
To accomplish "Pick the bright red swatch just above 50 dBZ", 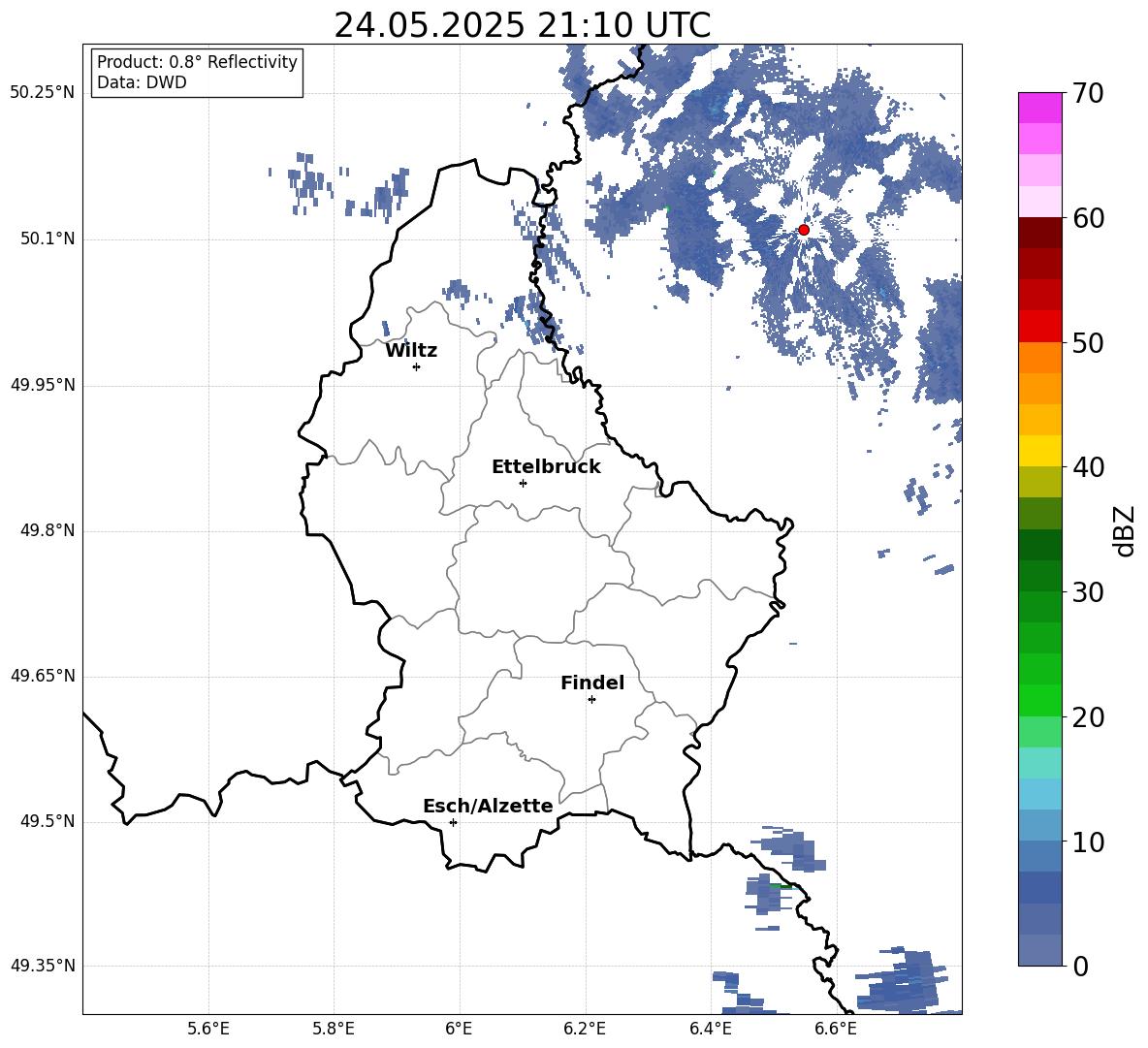I will pyautogui.click(x=1039, y=327).
